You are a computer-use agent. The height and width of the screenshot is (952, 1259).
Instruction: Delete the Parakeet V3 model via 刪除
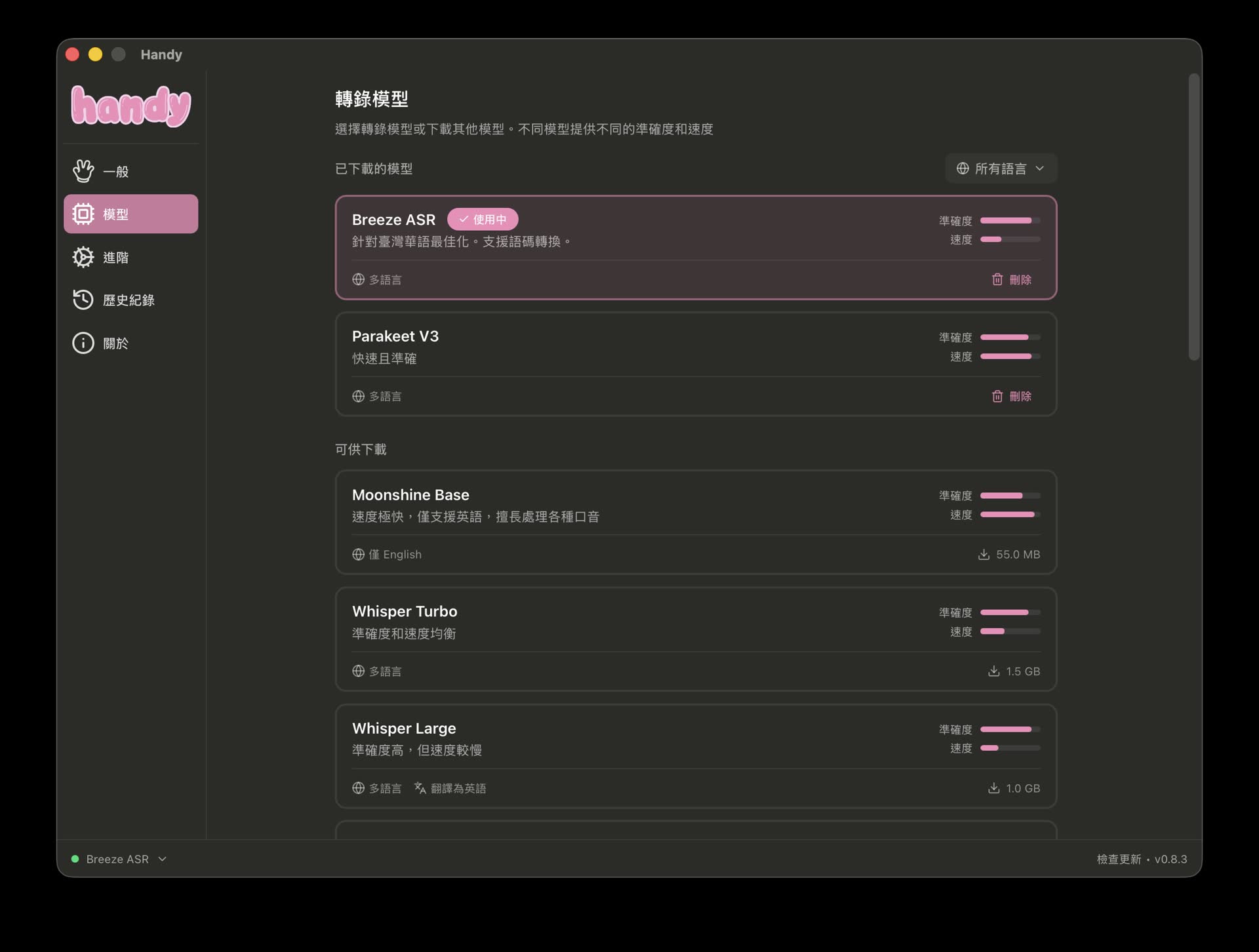click(1012, 396)
